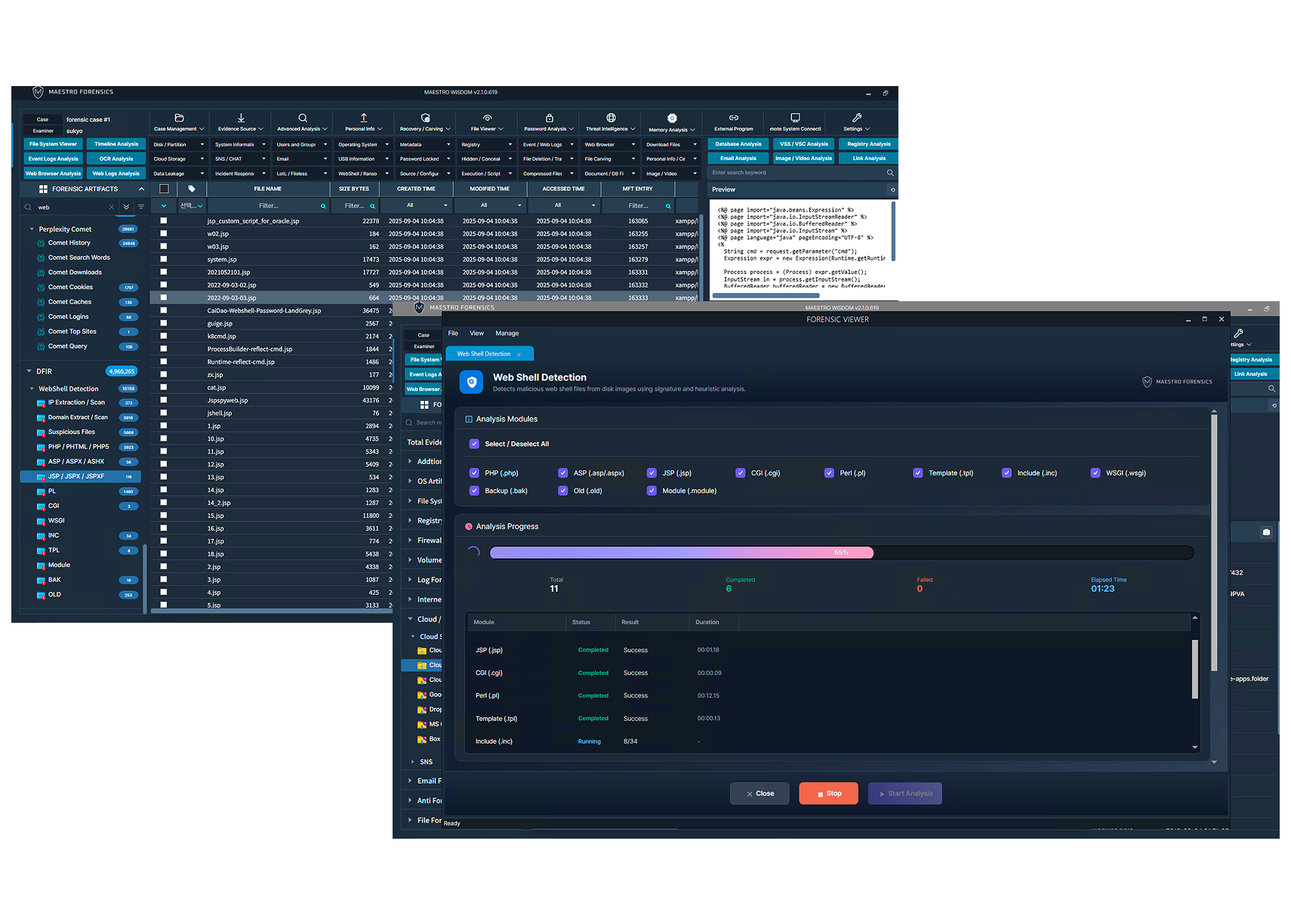
Task: Toggle the Select / Deselect All checkbox
Action: click(474, 444)
